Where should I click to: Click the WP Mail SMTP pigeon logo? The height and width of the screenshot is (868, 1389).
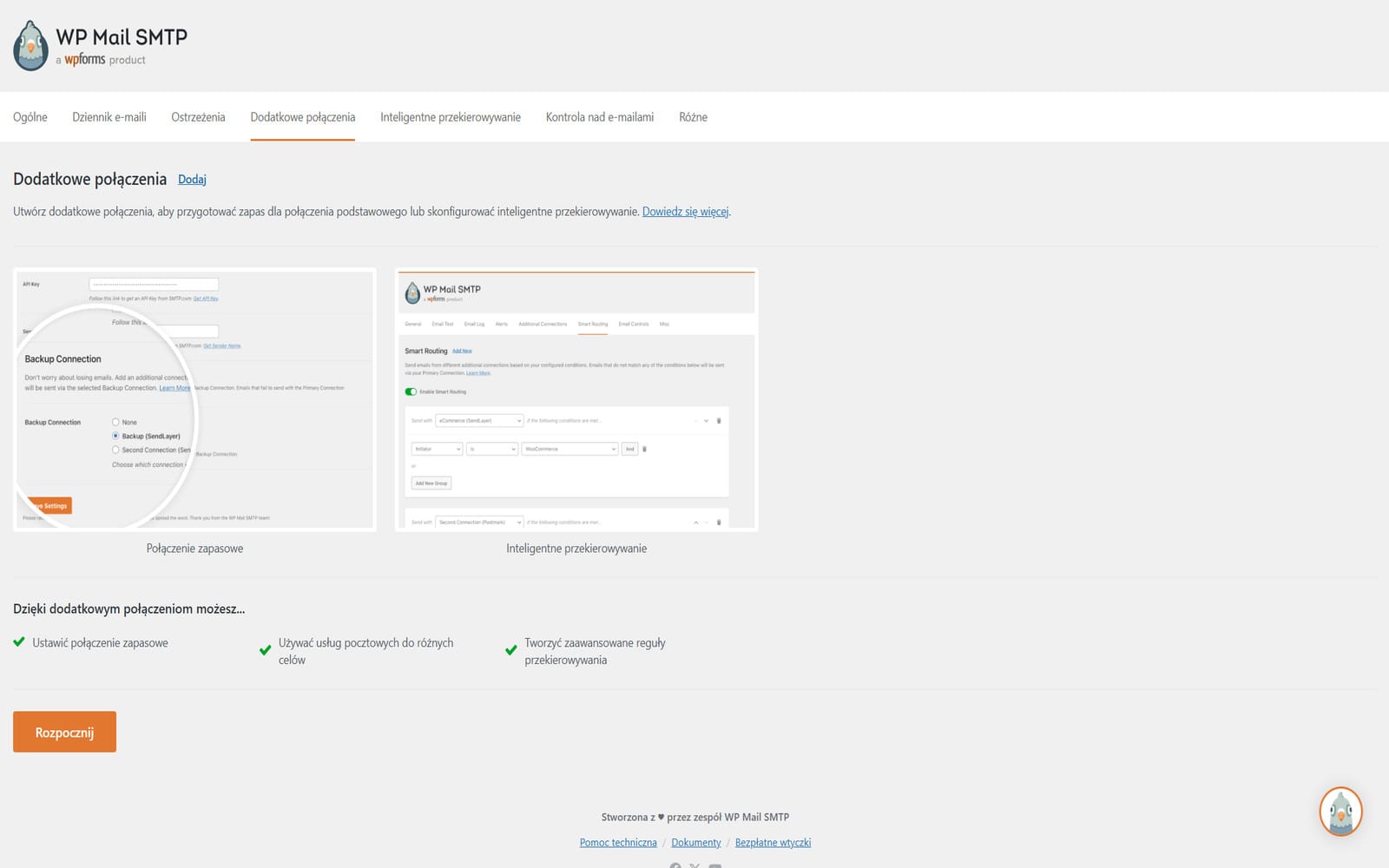(30, 46)
